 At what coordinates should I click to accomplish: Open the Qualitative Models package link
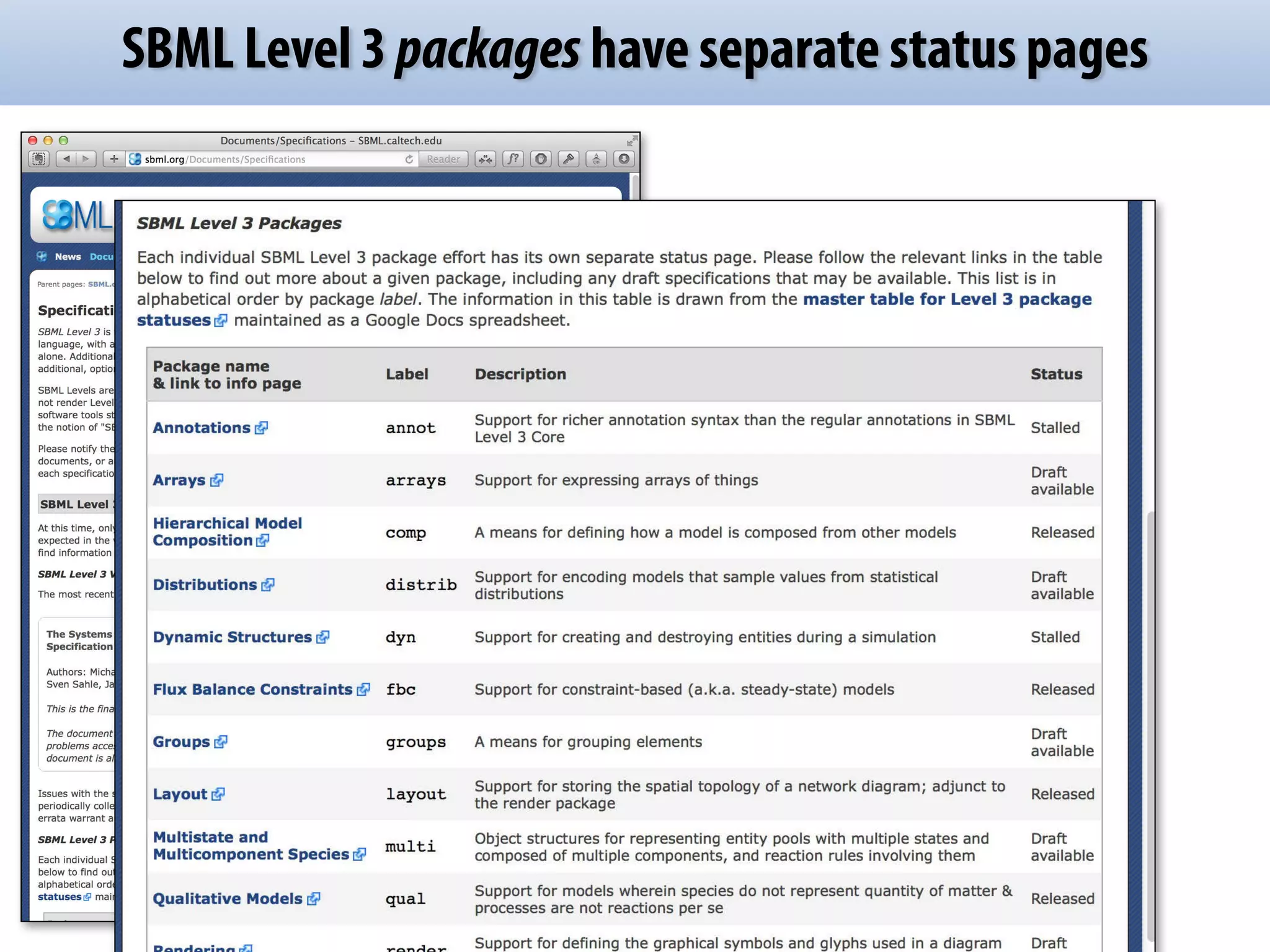click(228, 899)
